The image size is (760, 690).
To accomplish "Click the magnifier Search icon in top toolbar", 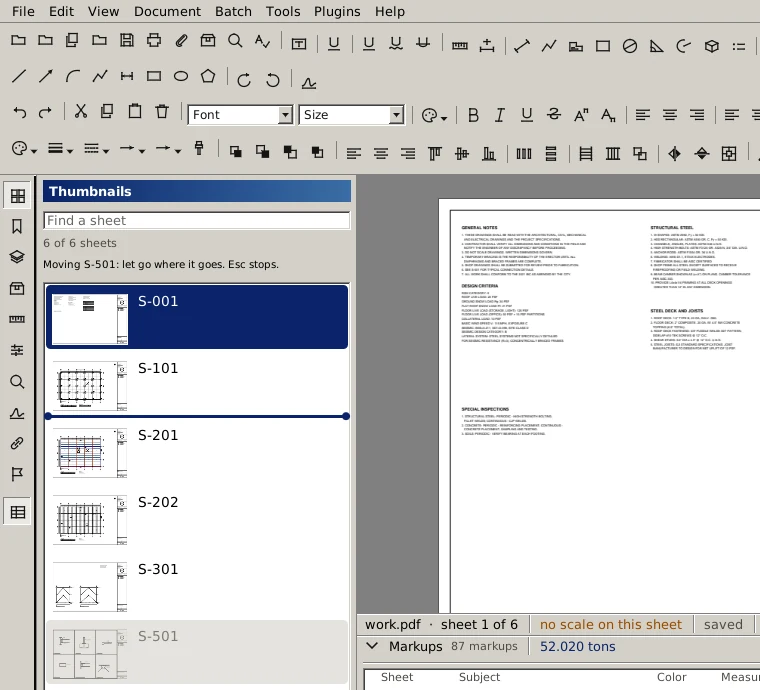I will 235,40.
